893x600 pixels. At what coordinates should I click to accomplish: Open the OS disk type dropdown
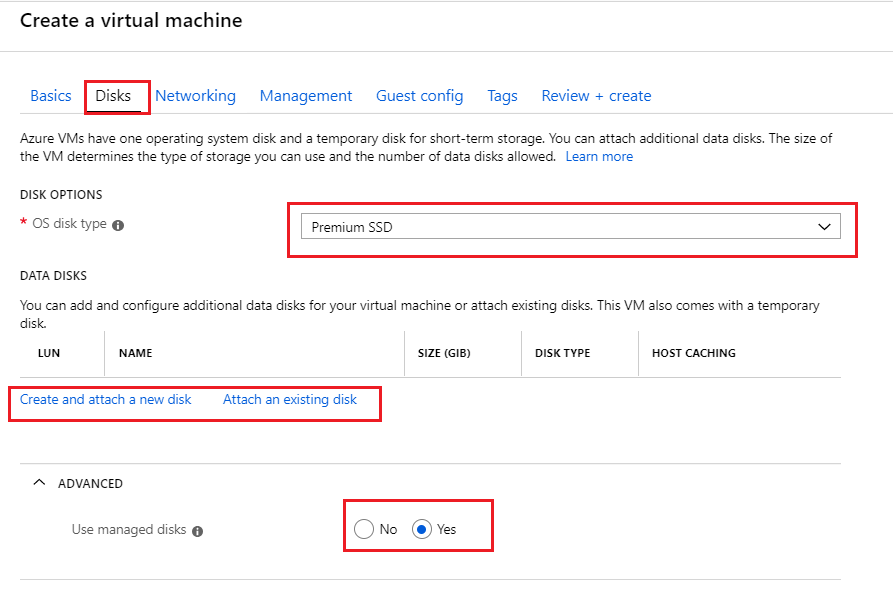(x=571, y=225)
